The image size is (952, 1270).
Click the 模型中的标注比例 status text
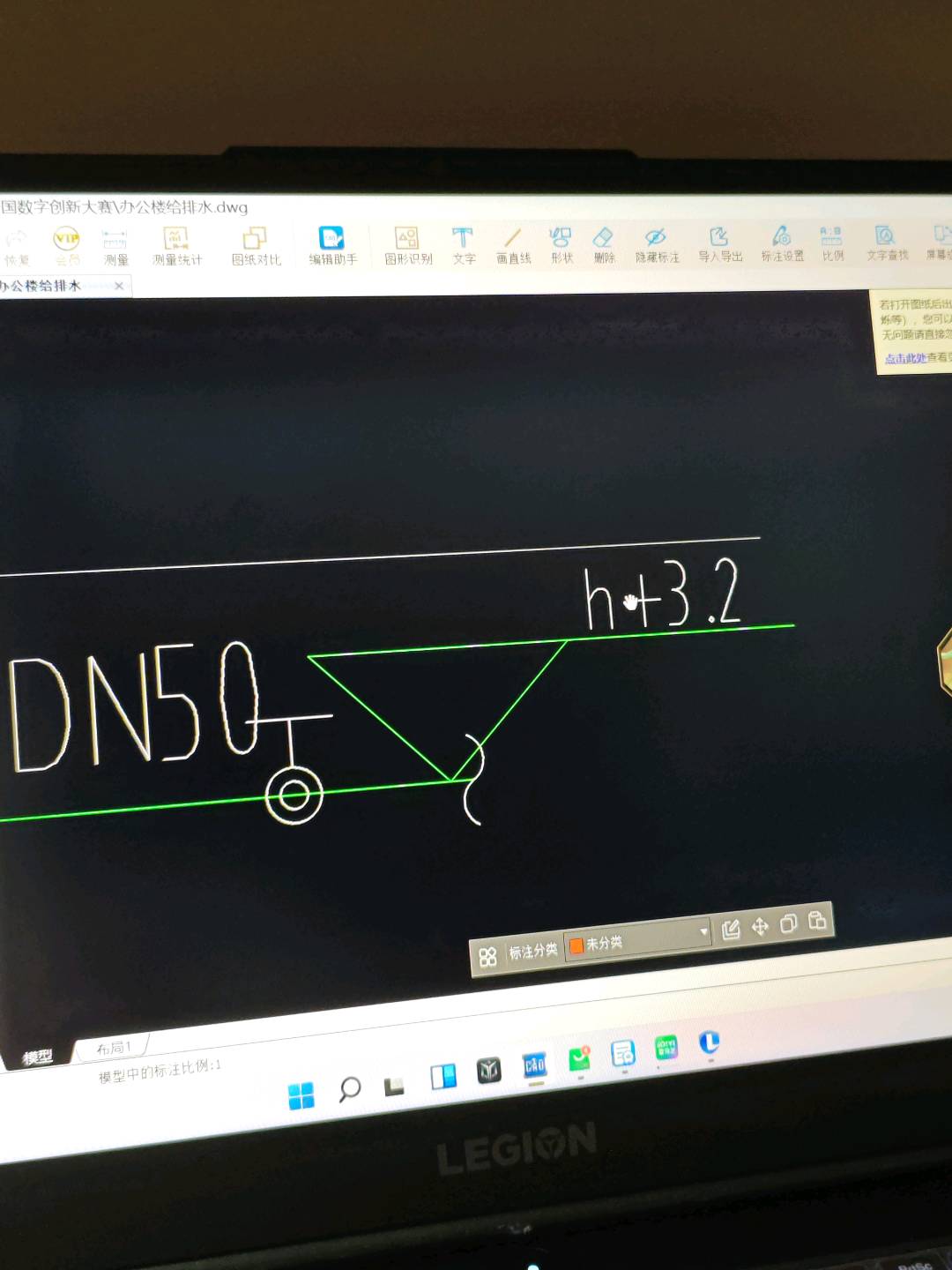pyautogui.click(x=160, y=1071)
